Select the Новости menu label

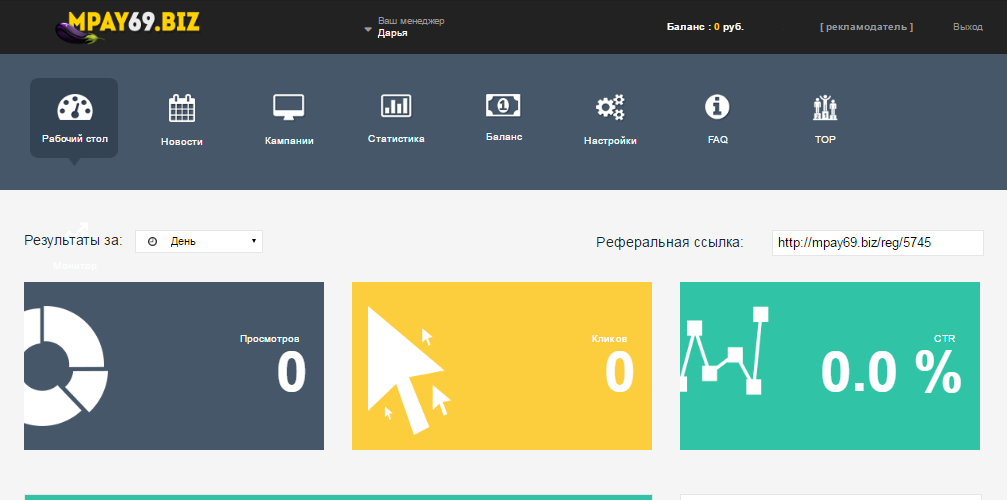[x=182, y=142]
